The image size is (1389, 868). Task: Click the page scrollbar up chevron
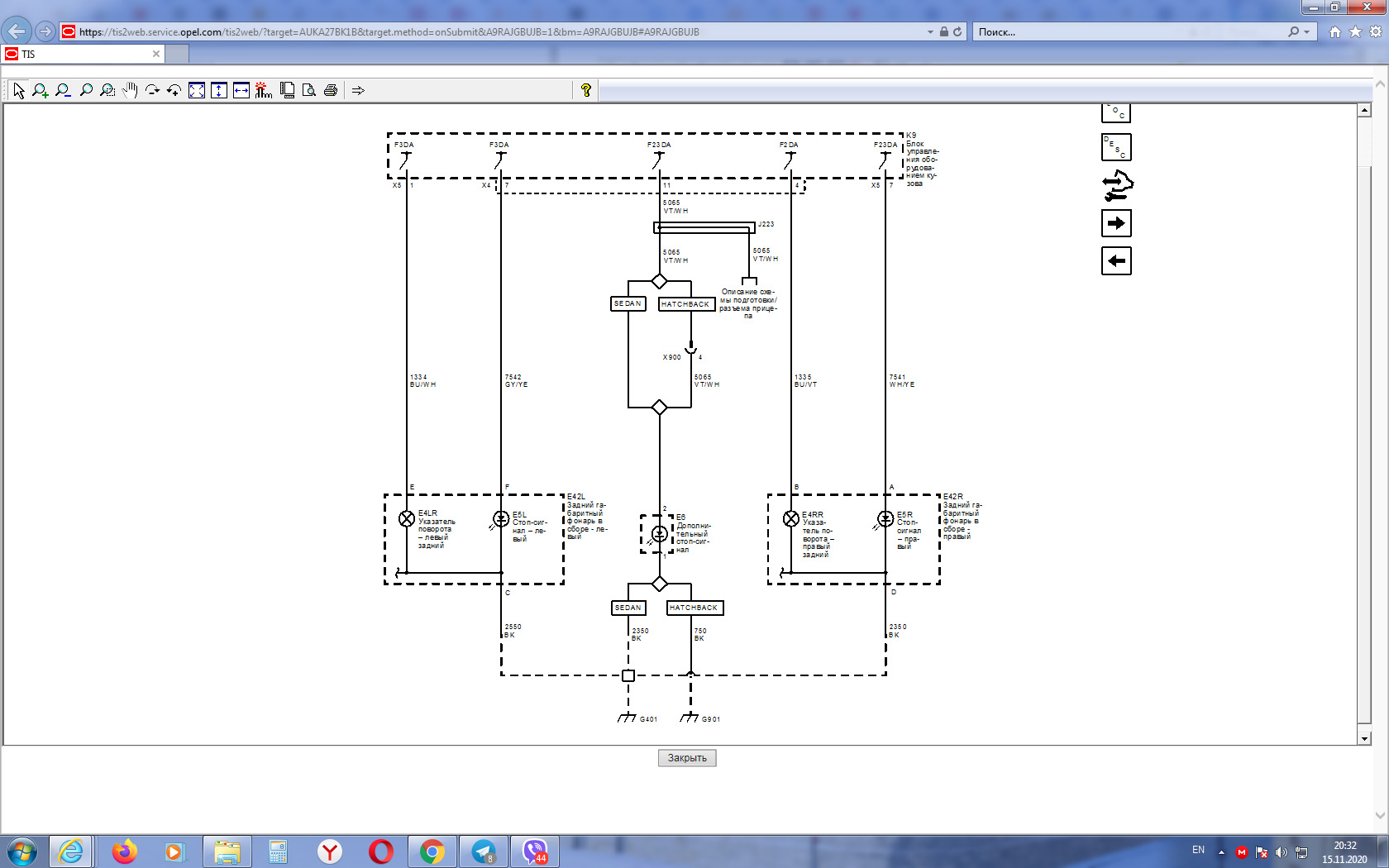[x=1380, y=84]
